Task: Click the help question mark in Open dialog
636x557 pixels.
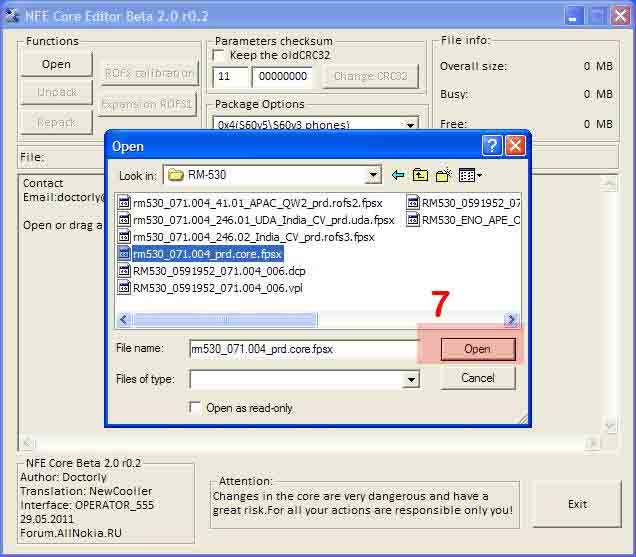Action: coord(492,145)
